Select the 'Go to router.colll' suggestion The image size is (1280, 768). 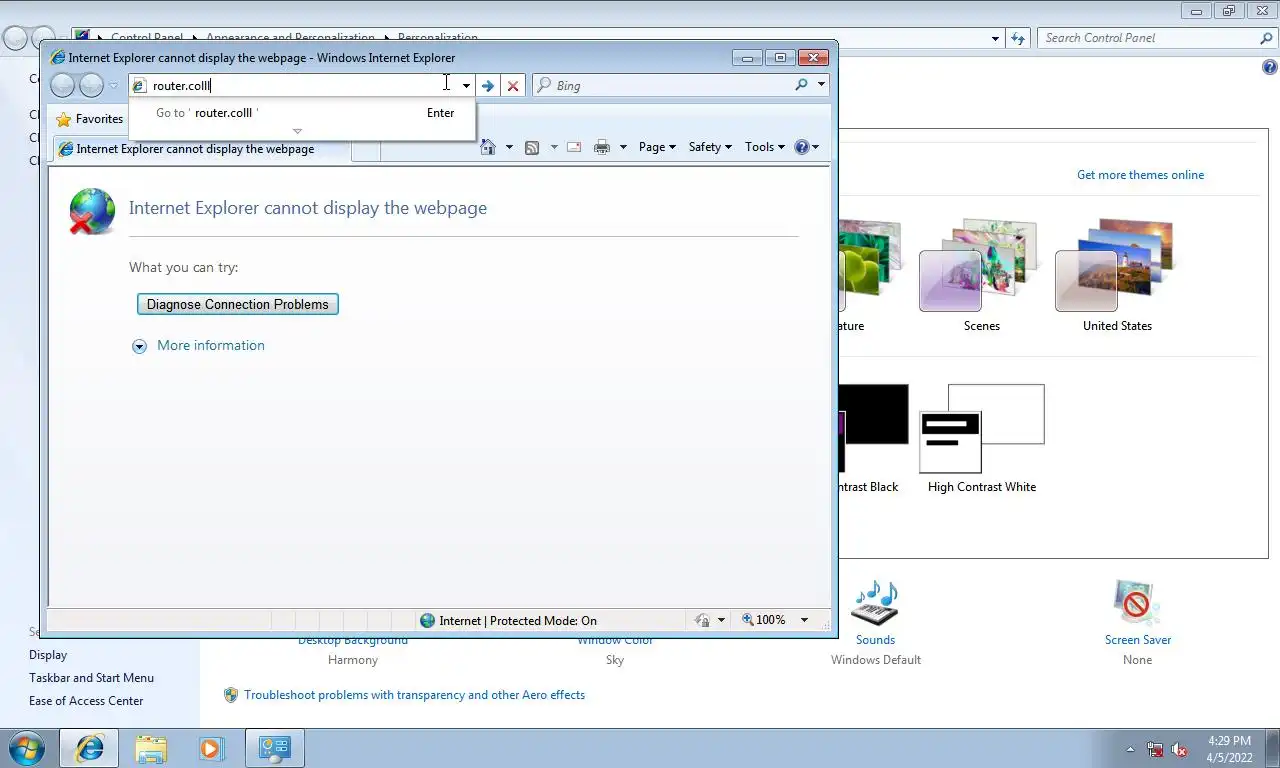(x=302, y=113)
